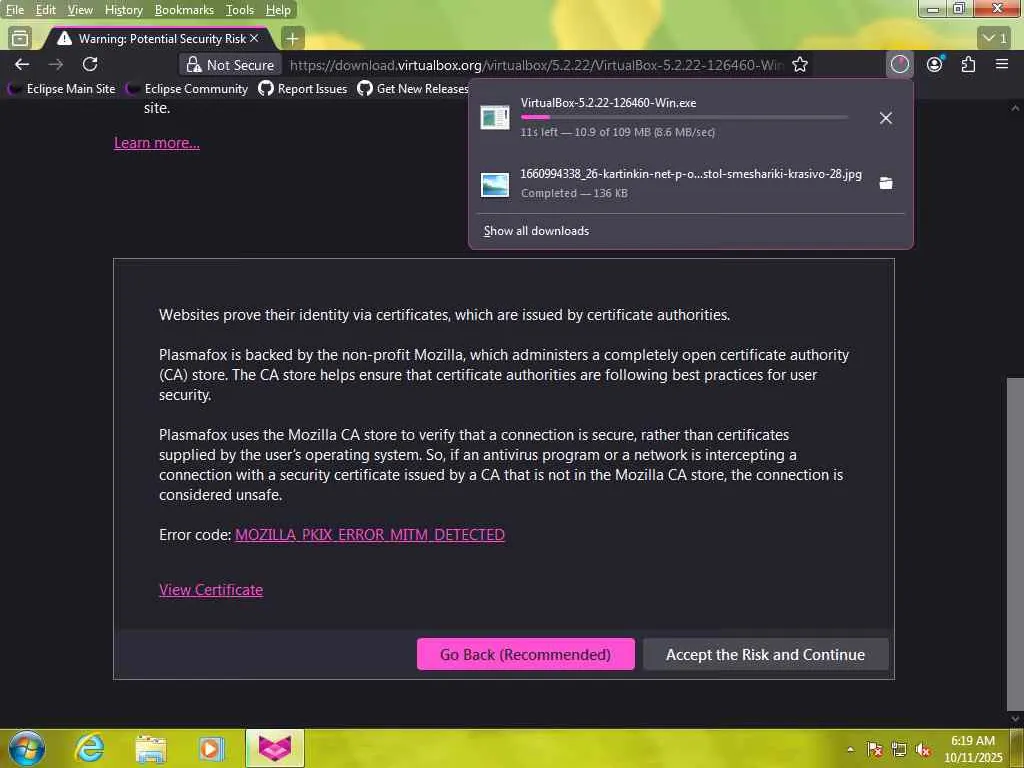
Task: Select the Warning: Potential Security Risk tab
Action: point(155,39)
